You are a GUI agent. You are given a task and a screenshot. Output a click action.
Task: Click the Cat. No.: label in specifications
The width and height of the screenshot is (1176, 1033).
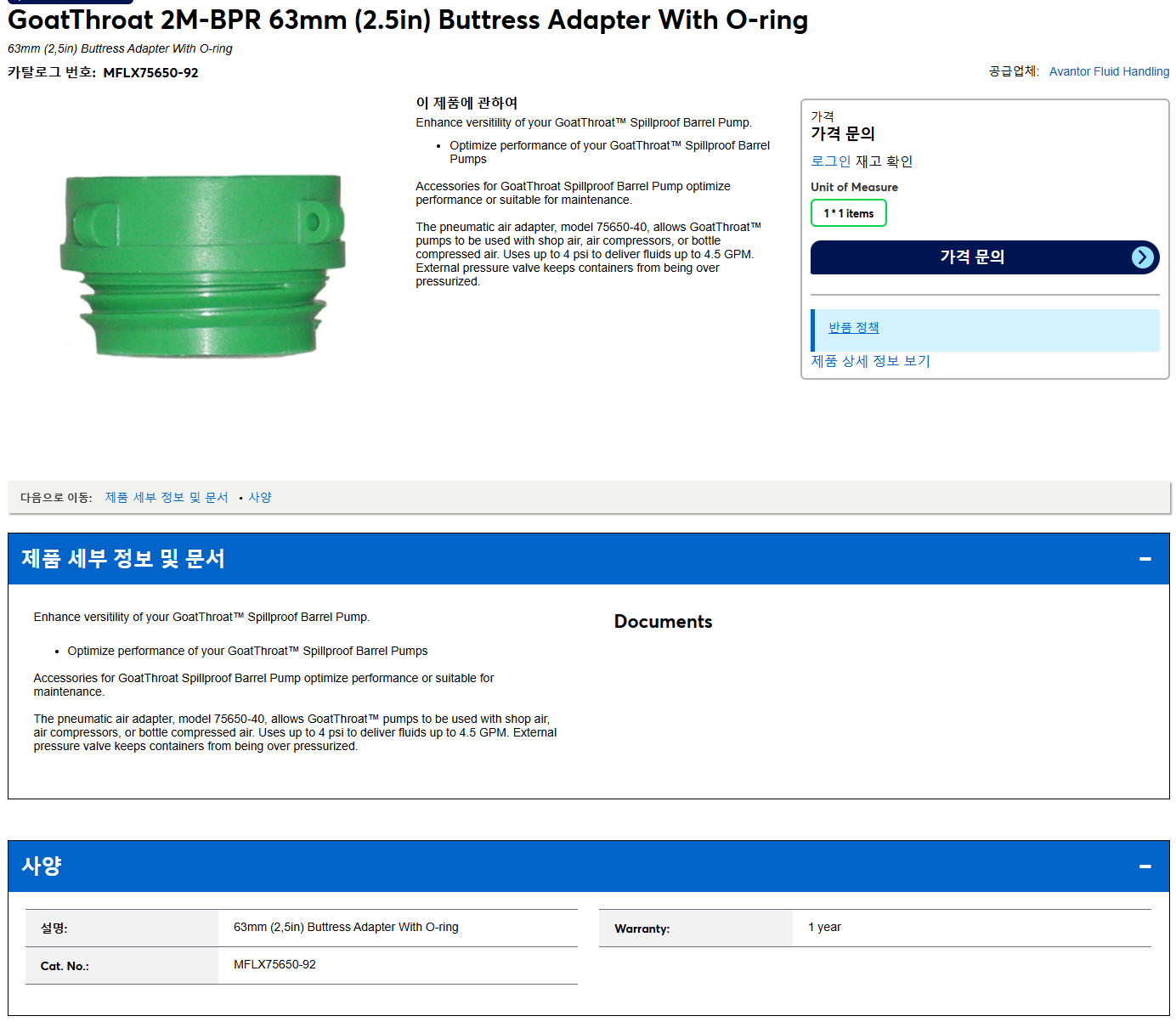coord(65,966)
